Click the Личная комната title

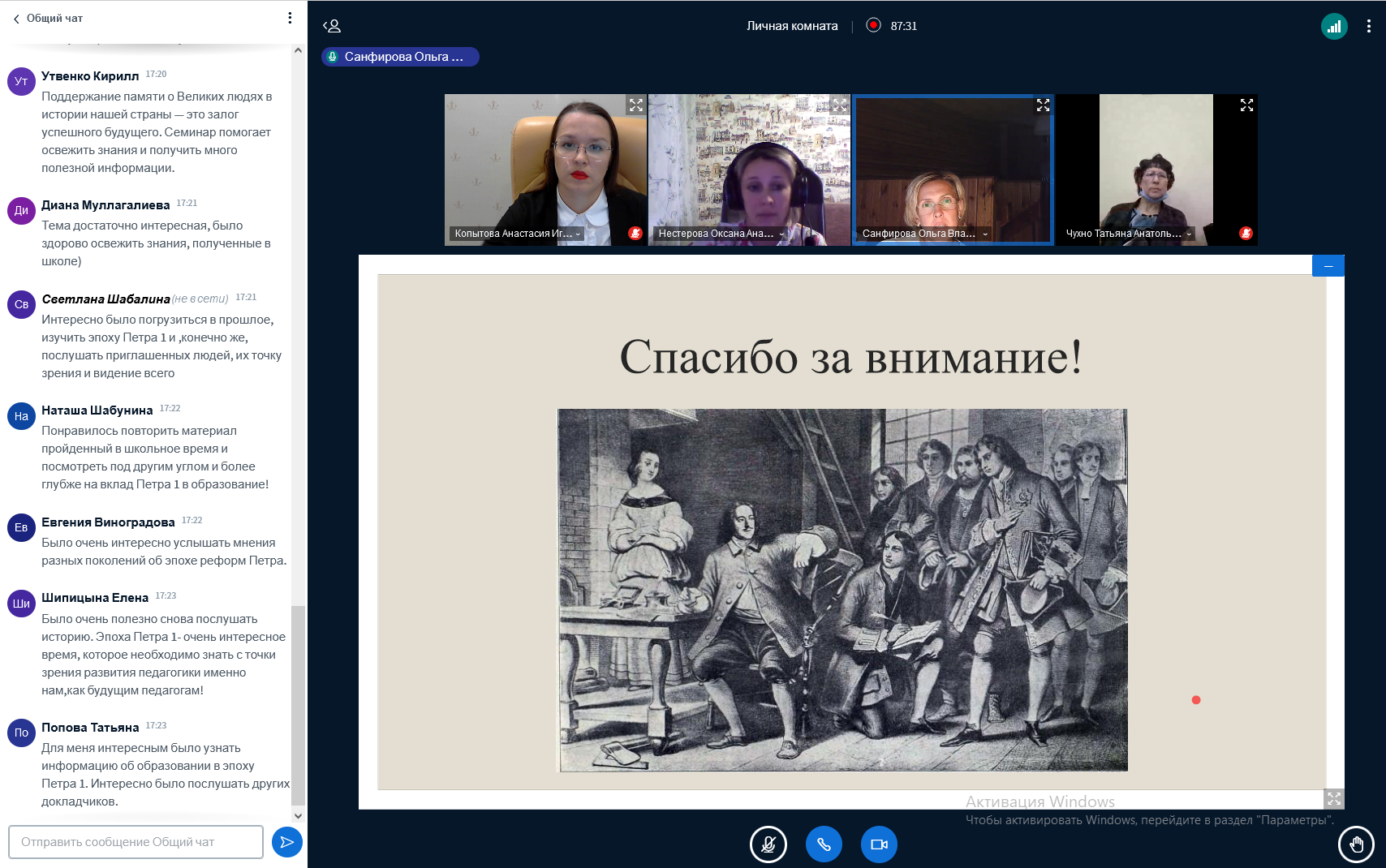pos(792,26)
